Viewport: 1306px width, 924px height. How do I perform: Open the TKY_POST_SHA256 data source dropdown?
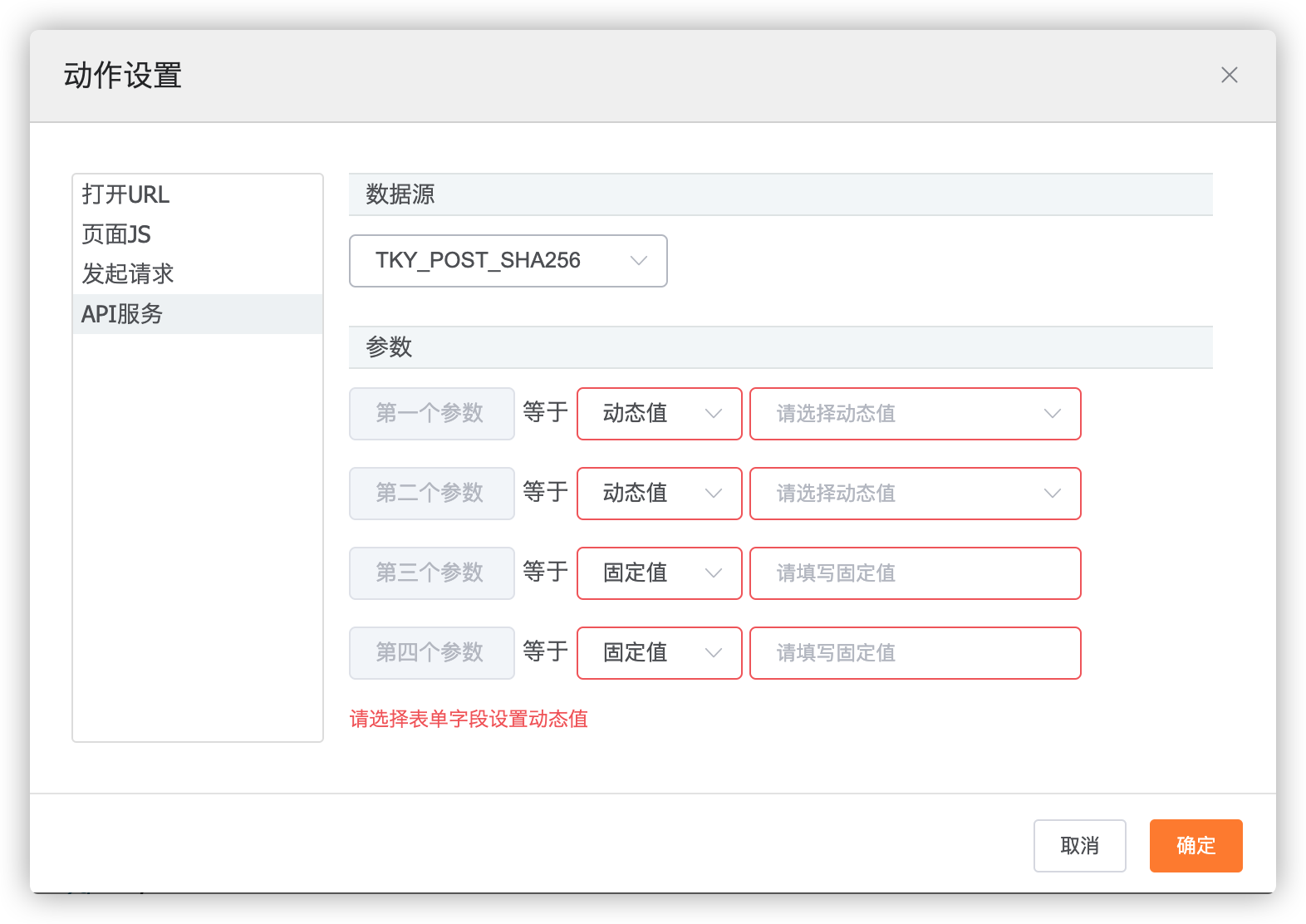pos(508,261)
